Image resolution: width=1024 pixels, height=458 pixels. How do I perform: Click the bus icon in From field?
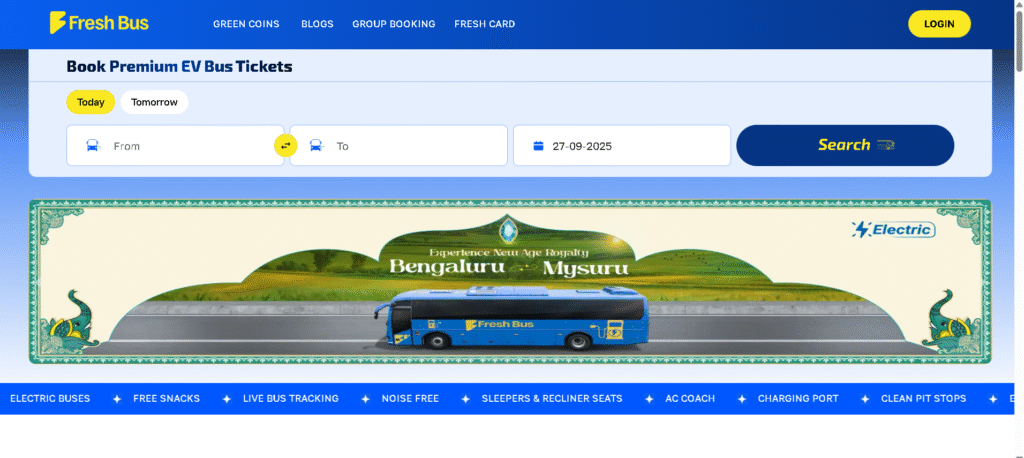93,146
